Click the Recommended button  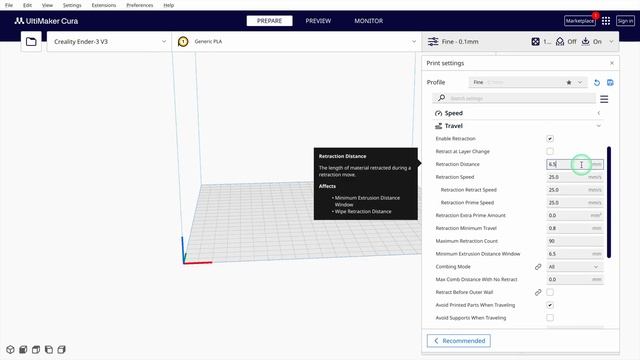tap(459, 341)
